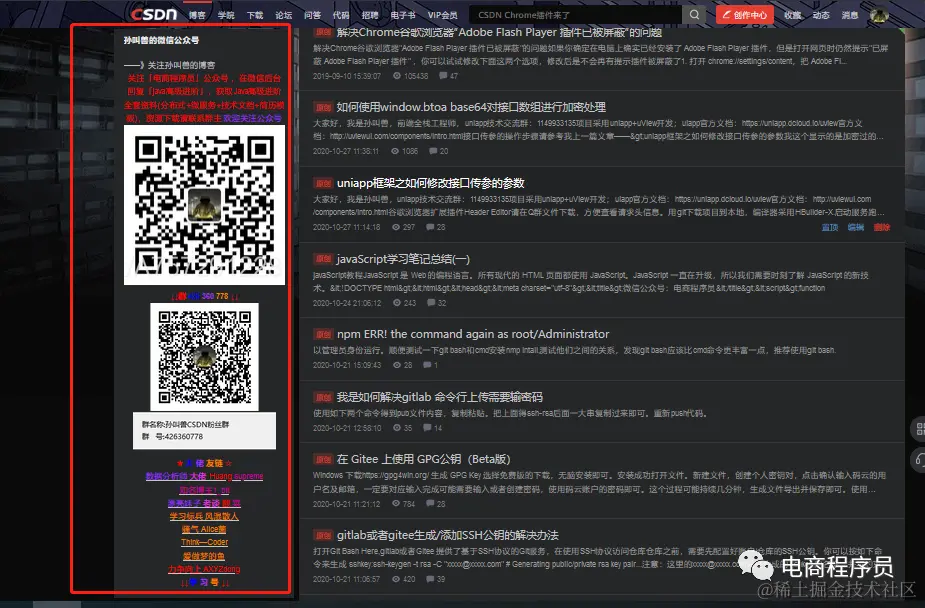
Task: Click the comment icon beside 47
Action: click(x=443, y=76)
